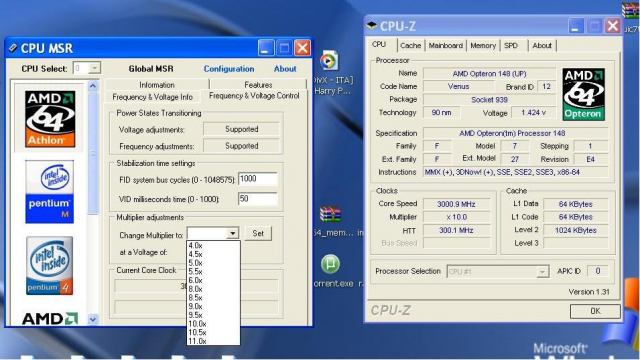Select the AMD Athlon 64 logo in CPU MSR
Image resolution: width=640 pixels, height=360 pixels.
point(50,118)
